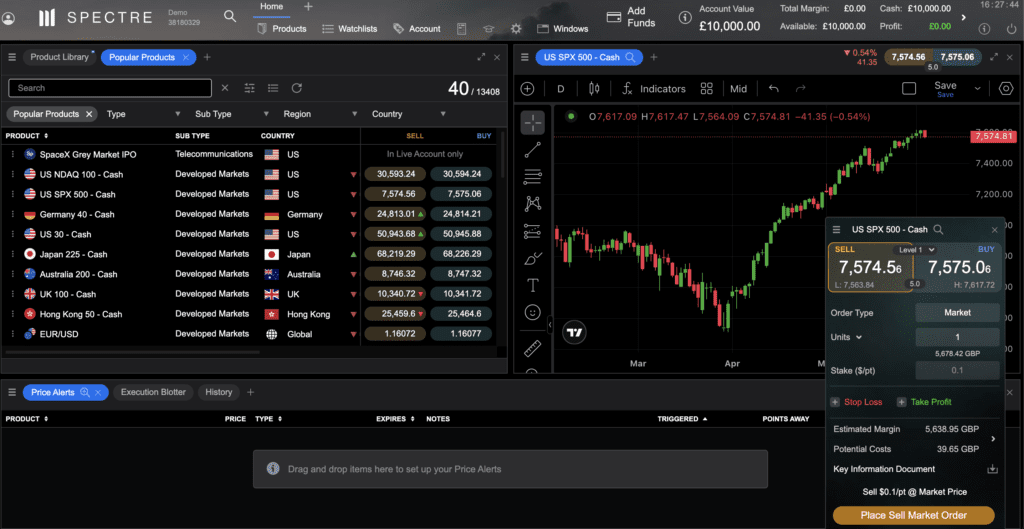Open the Products menu
The height and width of the screenshot is (529, 1024).
[x=282, y=29]
